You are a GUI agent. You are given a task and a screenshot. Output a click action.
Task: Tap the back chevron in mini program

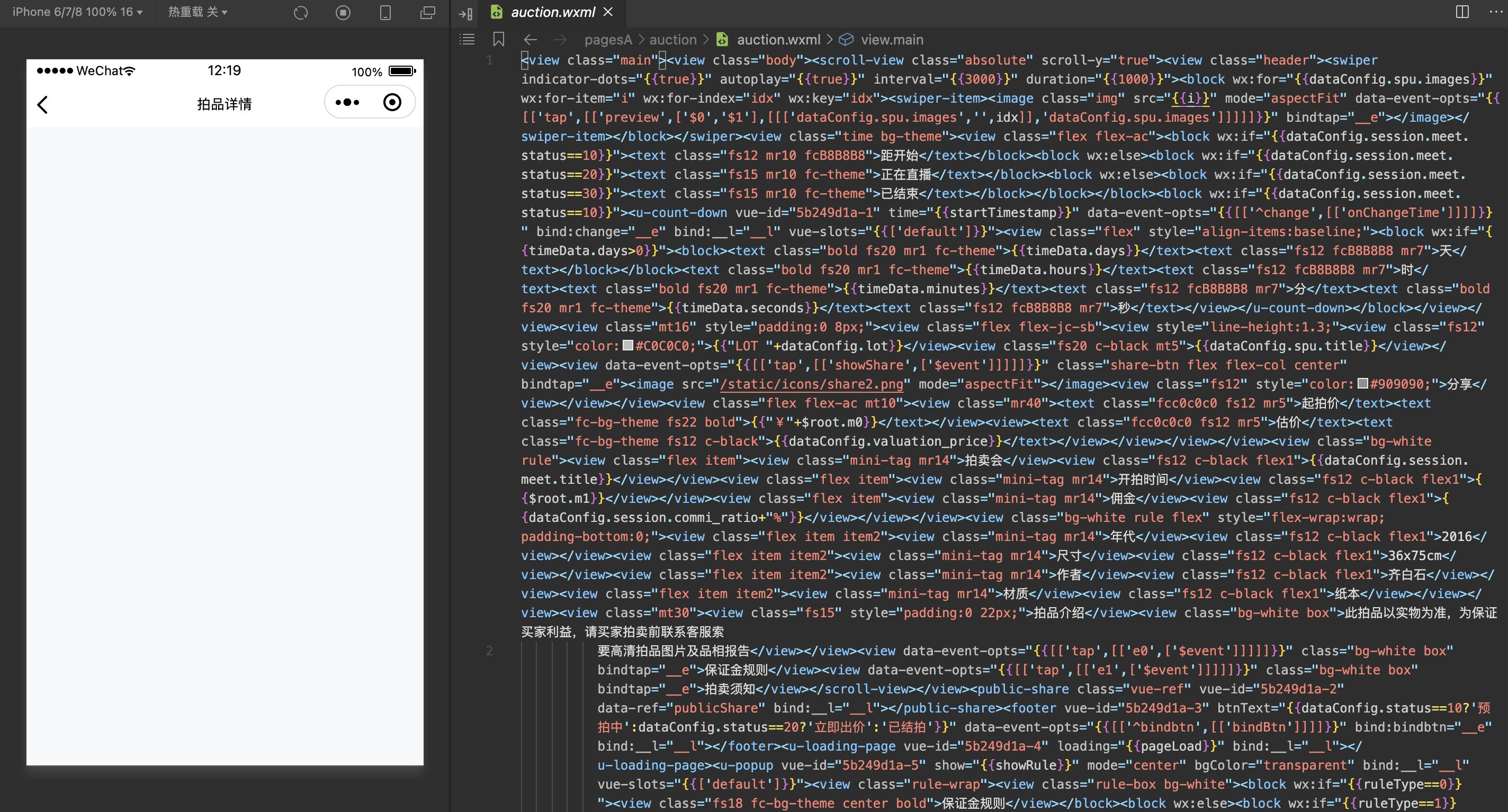tap(42, 104)
